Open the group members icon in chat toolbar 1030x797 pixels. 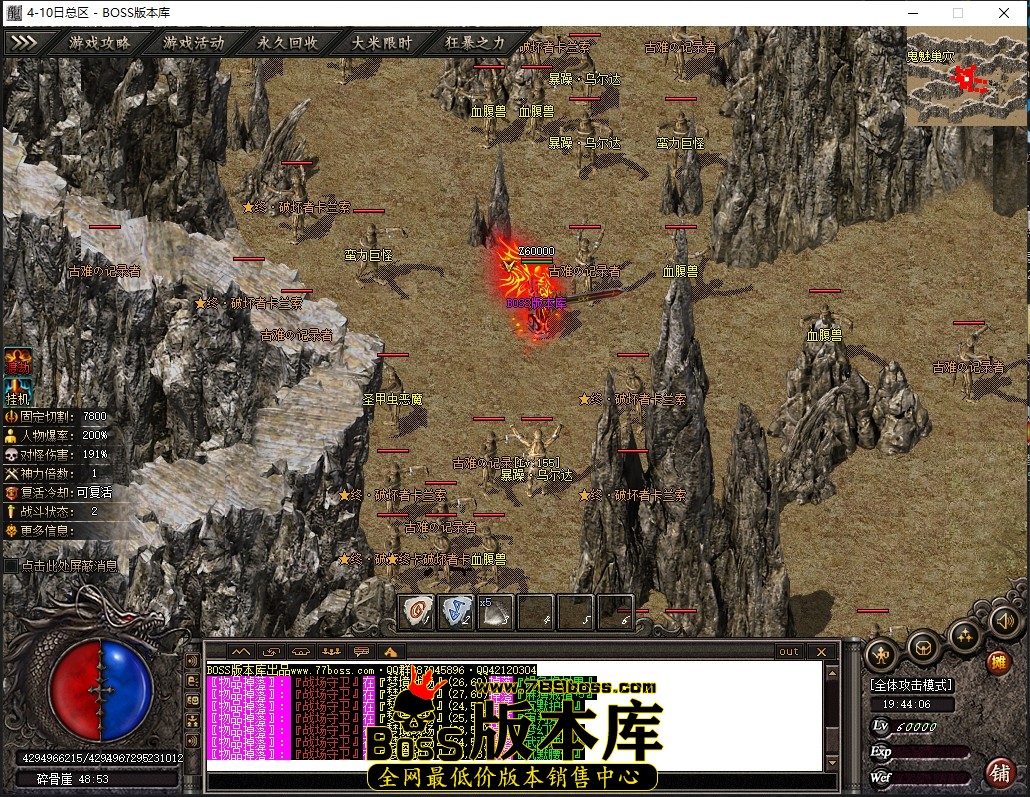pyautogui.click(x=331, y=652)
